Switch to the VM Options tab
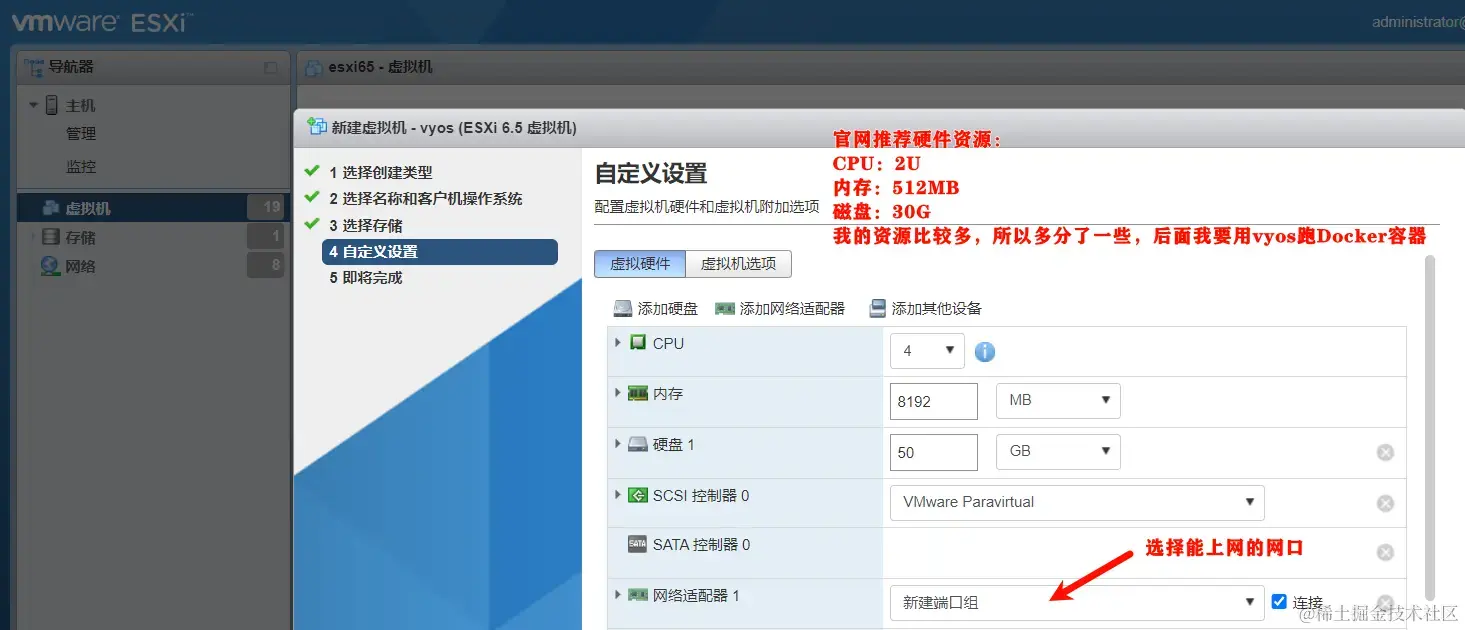The height and width of the screenshot is (630, 1465). click(x=739, y=264)
